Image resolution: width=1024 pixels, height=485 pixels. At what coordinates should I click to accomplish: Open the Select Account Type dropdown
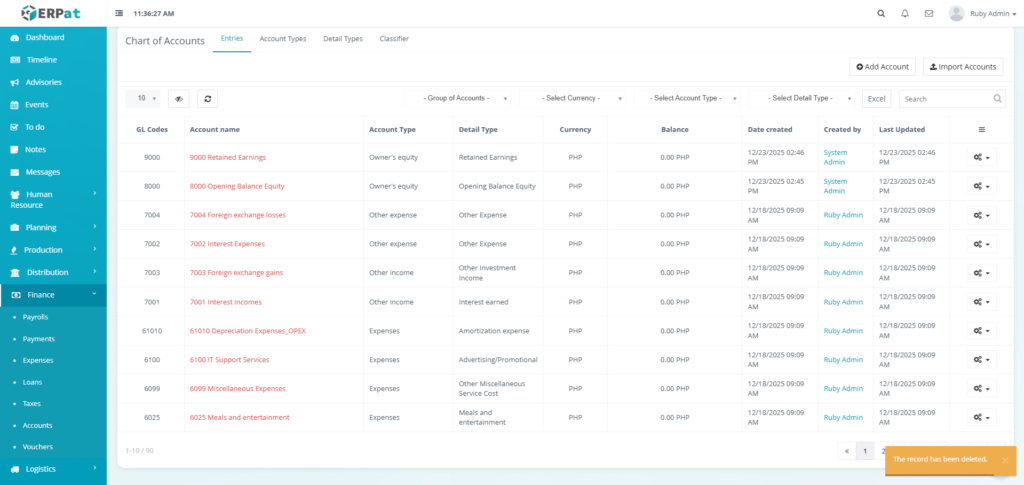[690, 98]
